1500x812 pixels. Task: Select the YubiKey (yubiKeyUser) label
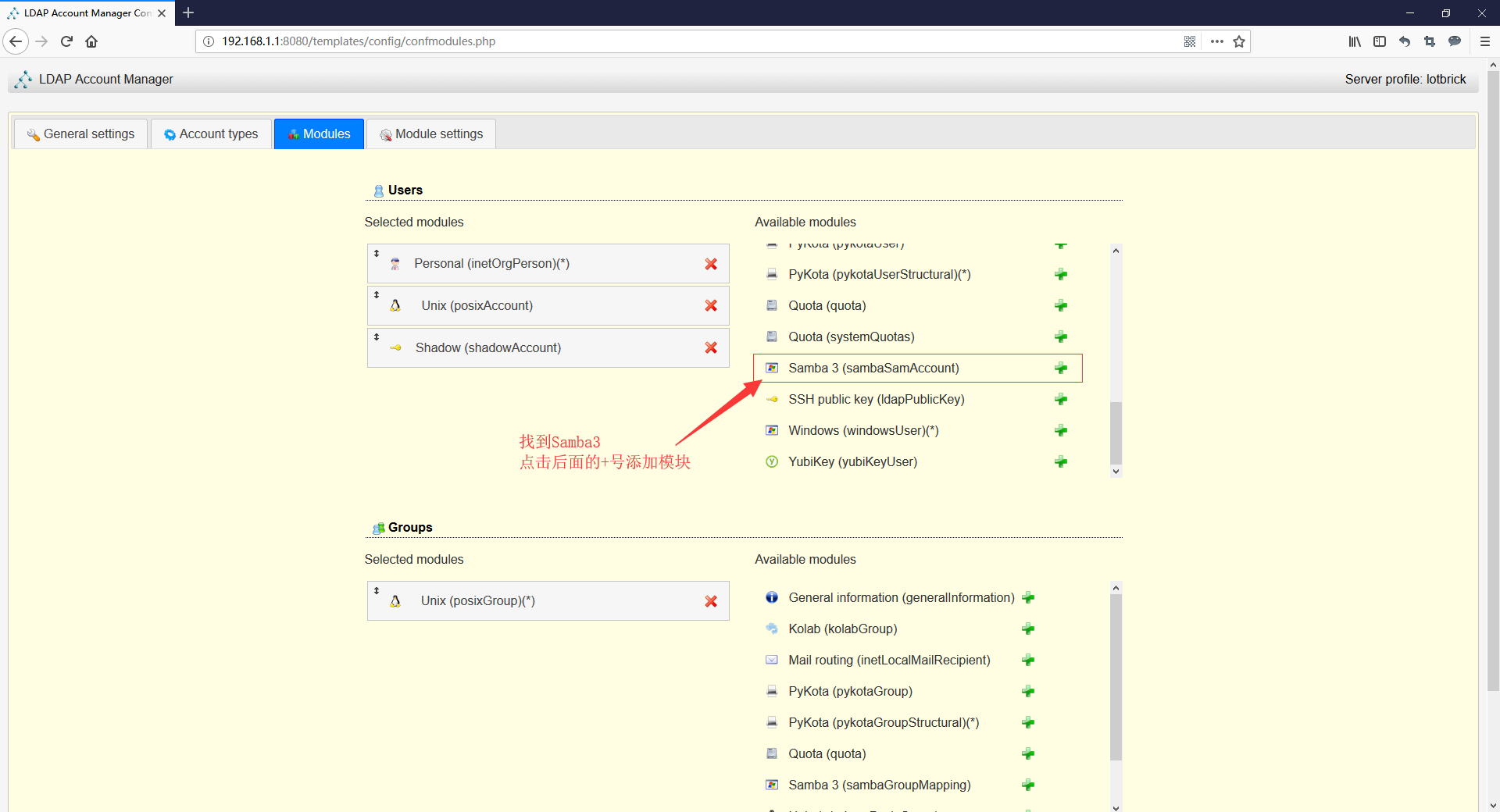852,461
